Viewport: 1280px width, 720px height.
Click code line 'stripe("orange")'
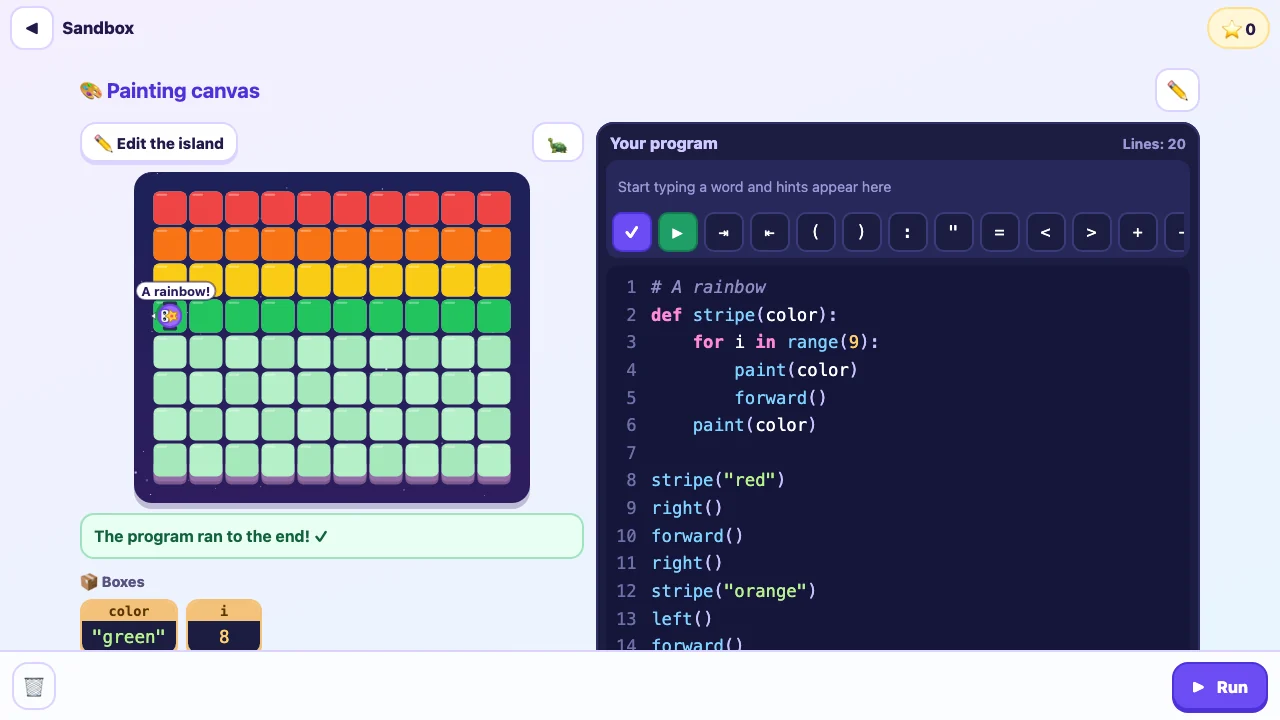pos(734,591)
